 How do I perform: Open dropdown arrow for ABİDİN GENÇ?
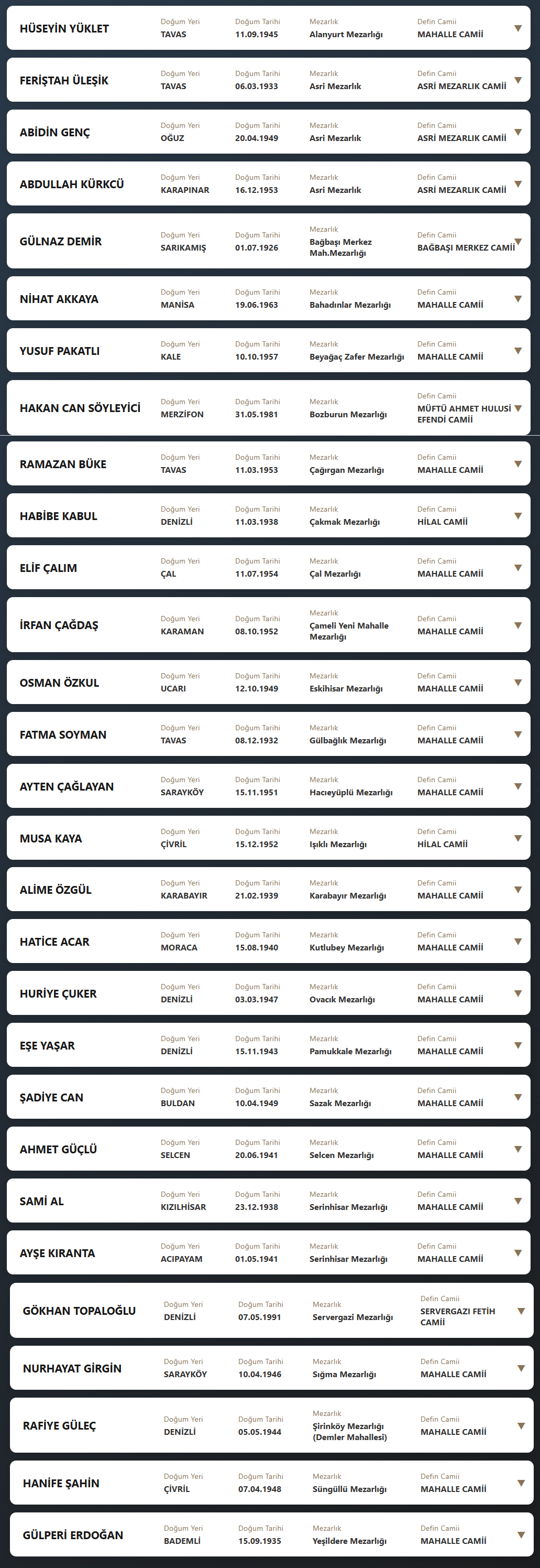(x=518, y=132)
